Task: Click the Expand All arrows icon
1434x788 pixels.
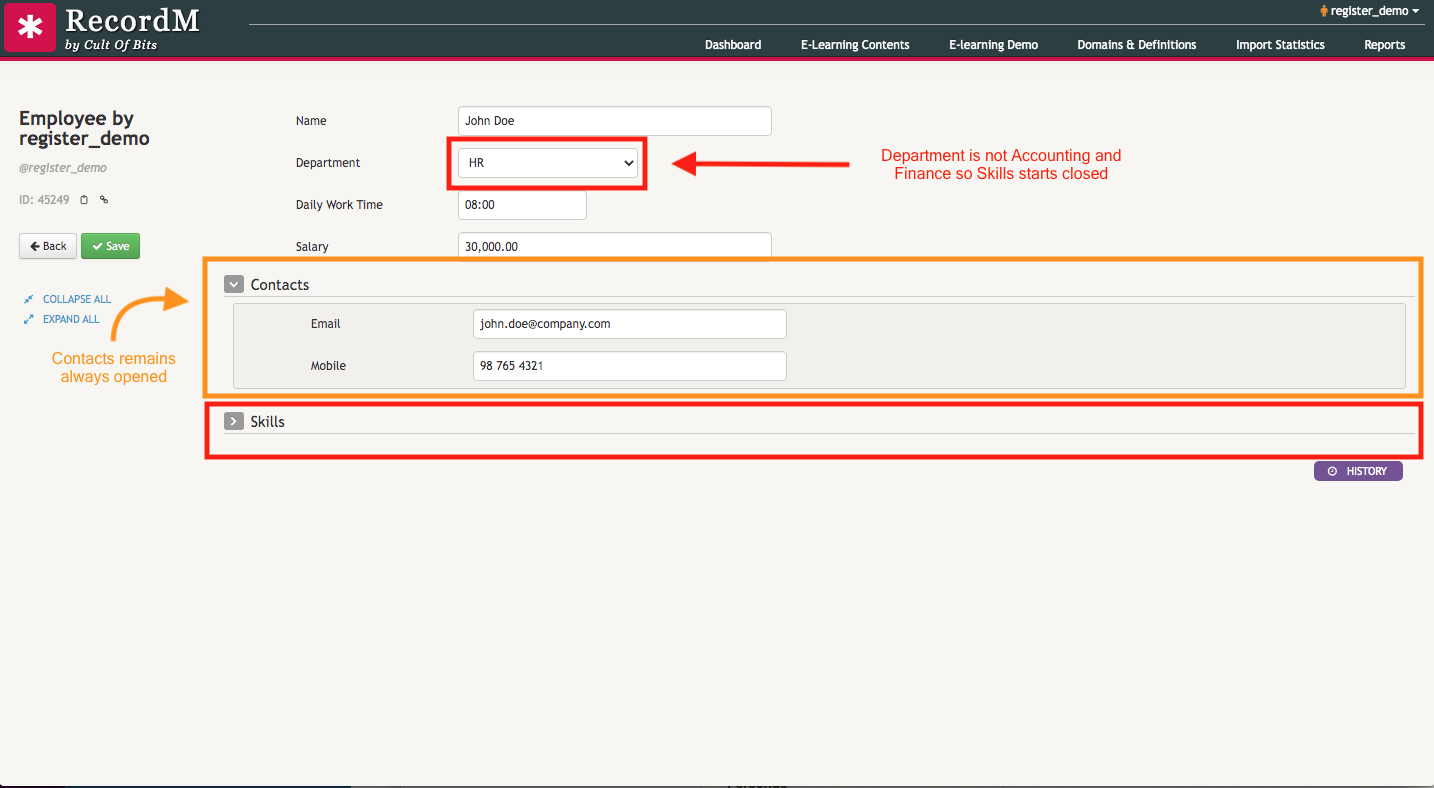Action: pos(28,318)
